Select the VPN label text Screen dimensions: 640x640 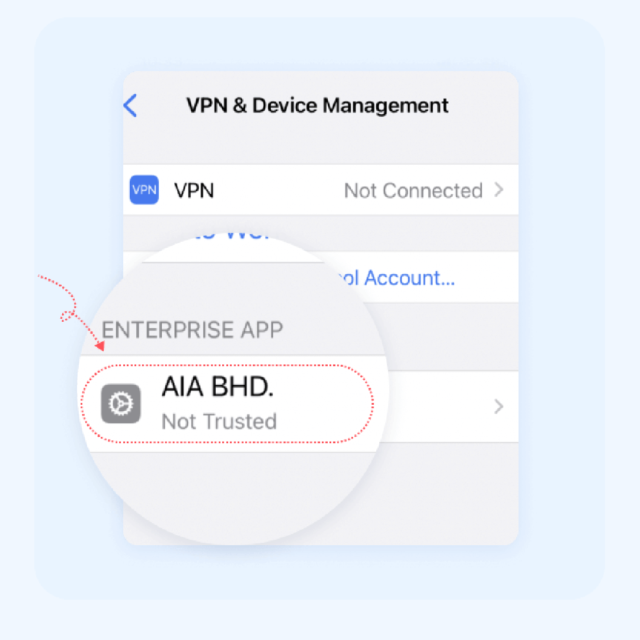[194, 191]
